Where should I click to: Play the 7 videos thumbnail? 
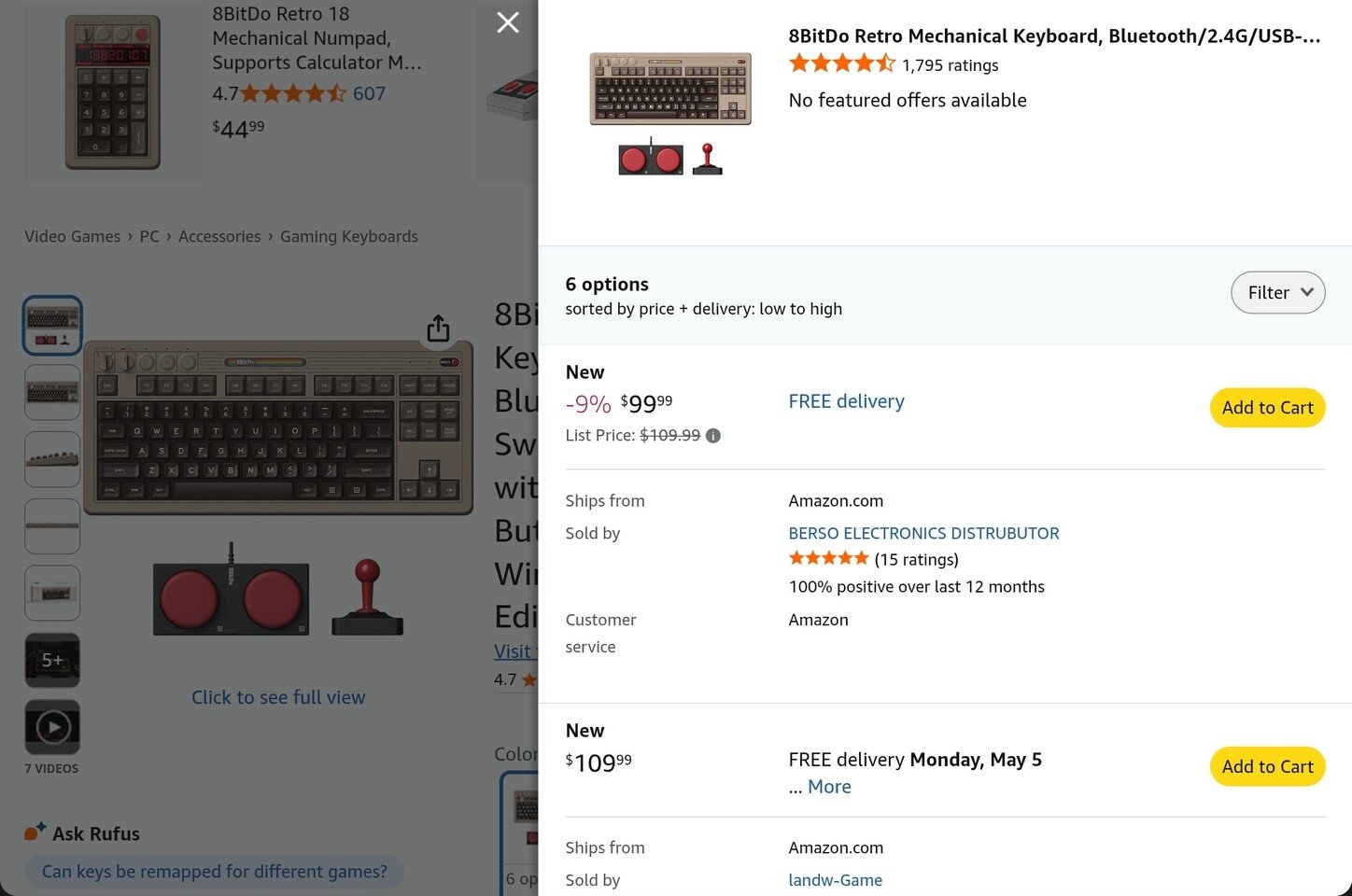tap(52, 727)
